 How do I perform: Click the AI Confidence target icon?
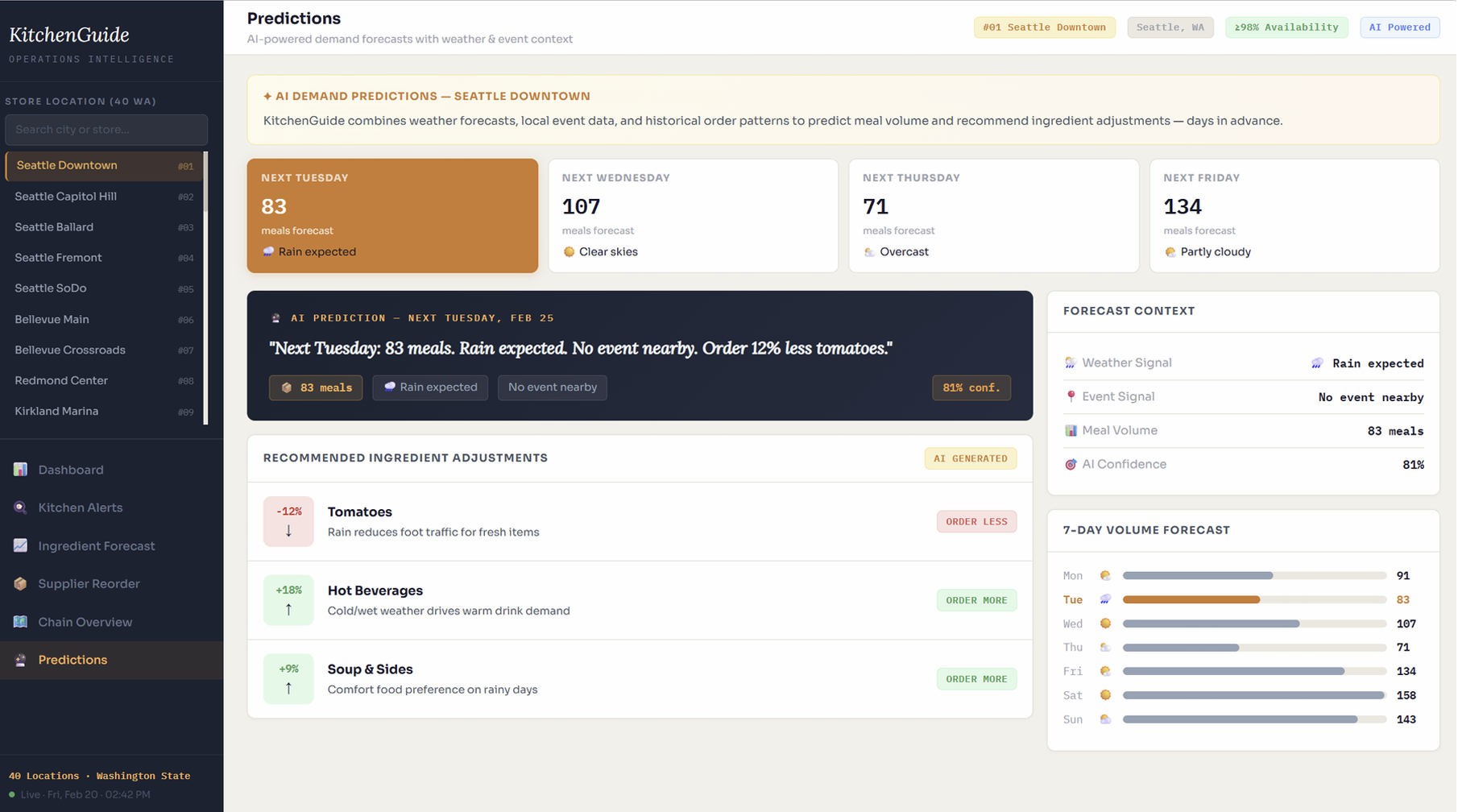1071,465
